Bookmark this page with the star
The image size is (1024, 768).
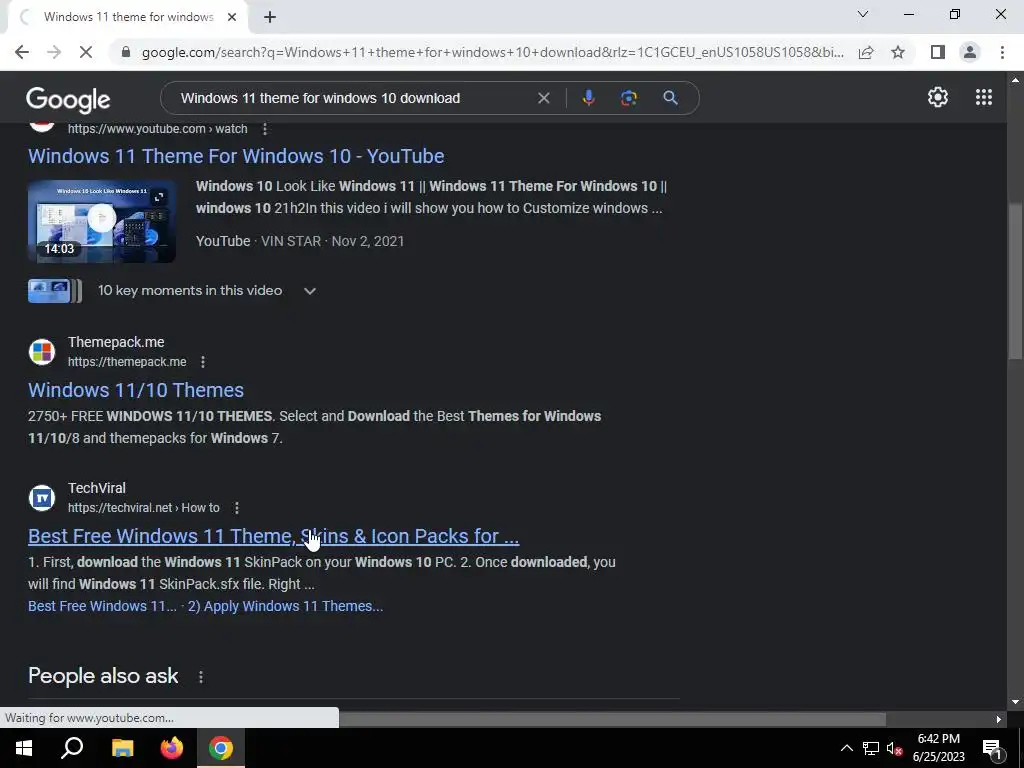coord(898,52)
